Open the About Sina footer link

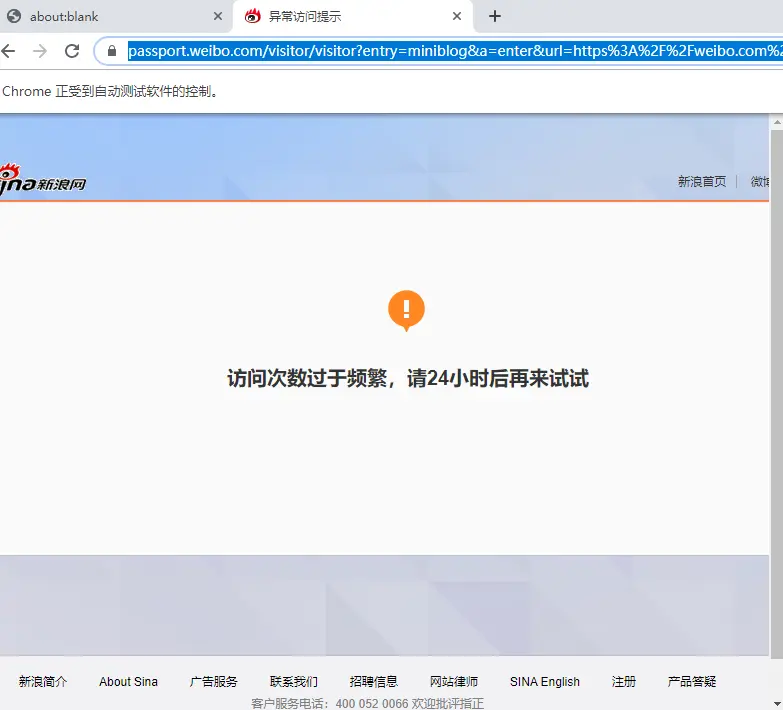(128, 682)
